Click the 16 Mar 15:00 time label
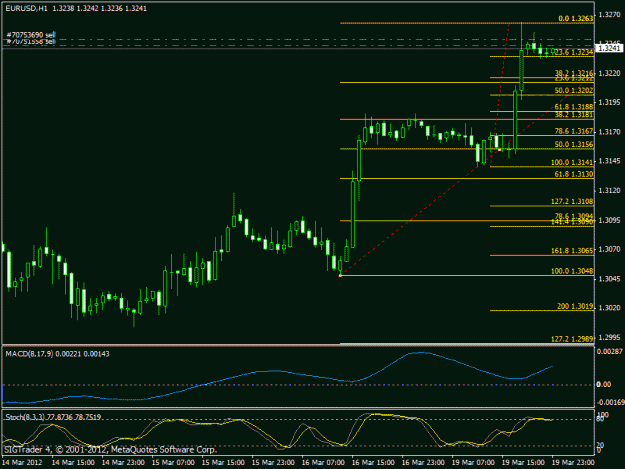The width and height of the screenshot is (625, 469). point(373,462)
